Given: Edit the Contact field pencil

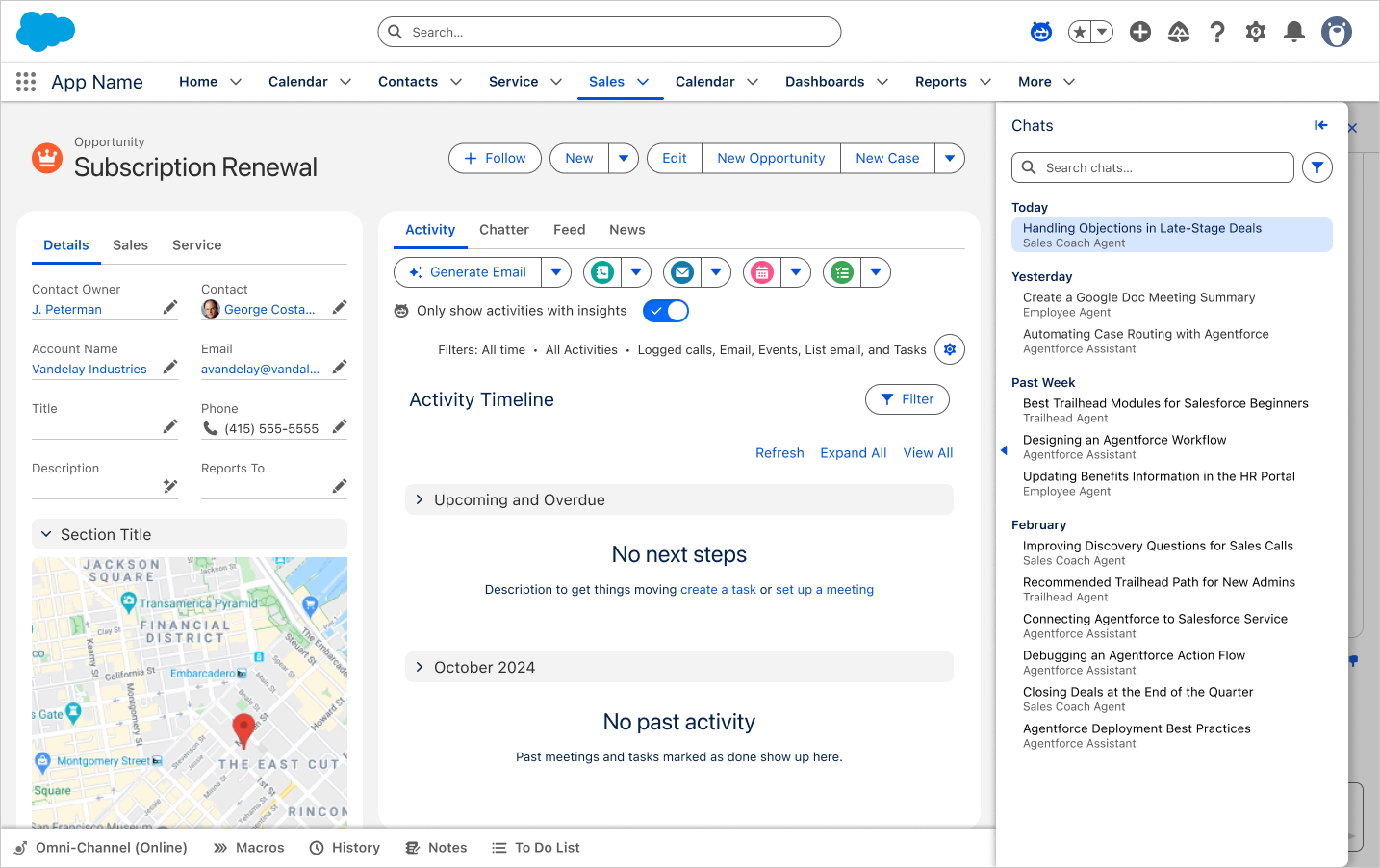Looking at the screenshot, I should [x=340, y=308].
